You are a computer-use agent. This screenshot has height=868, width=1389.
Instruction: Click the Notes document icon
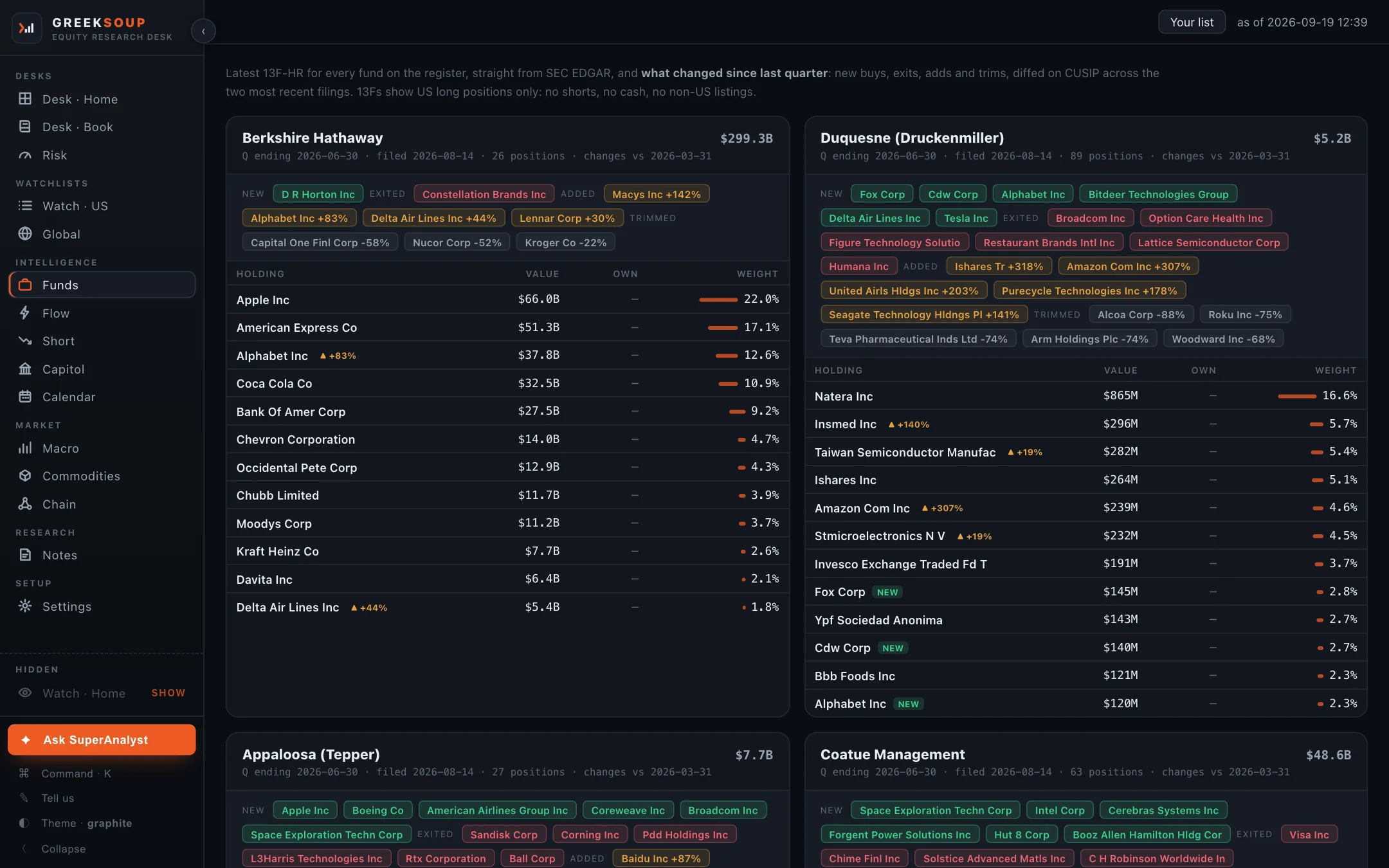[25, 555]
